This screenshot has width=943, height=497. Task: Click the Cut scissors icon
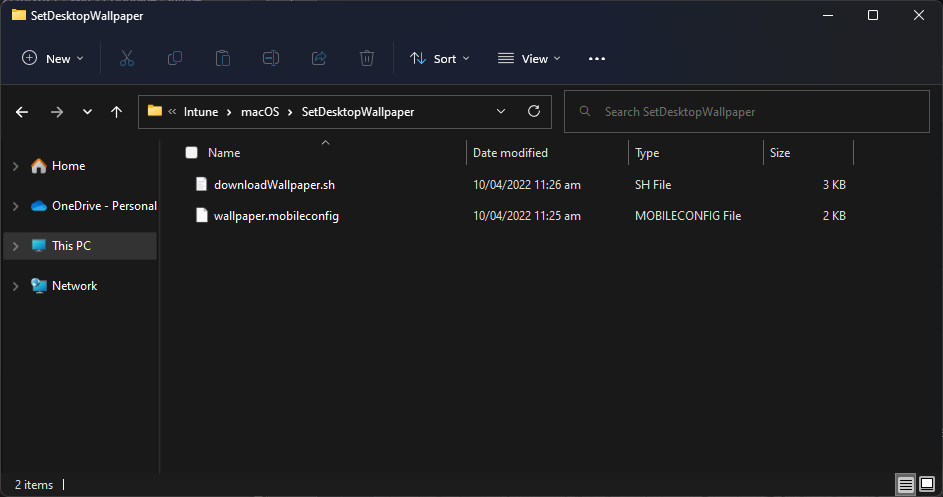[126, 58]
